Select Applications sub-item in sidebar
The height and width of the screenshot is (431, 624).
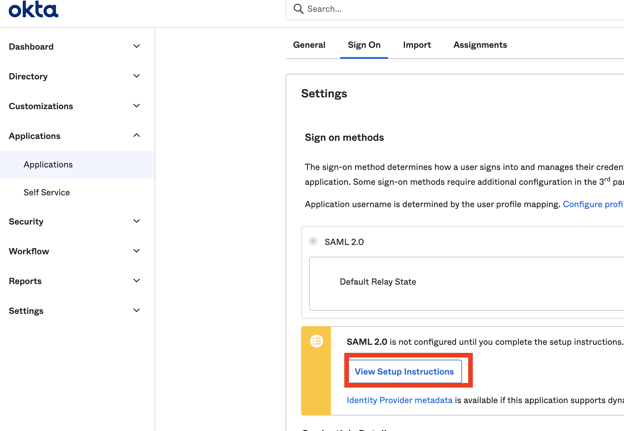pos(77,164)
